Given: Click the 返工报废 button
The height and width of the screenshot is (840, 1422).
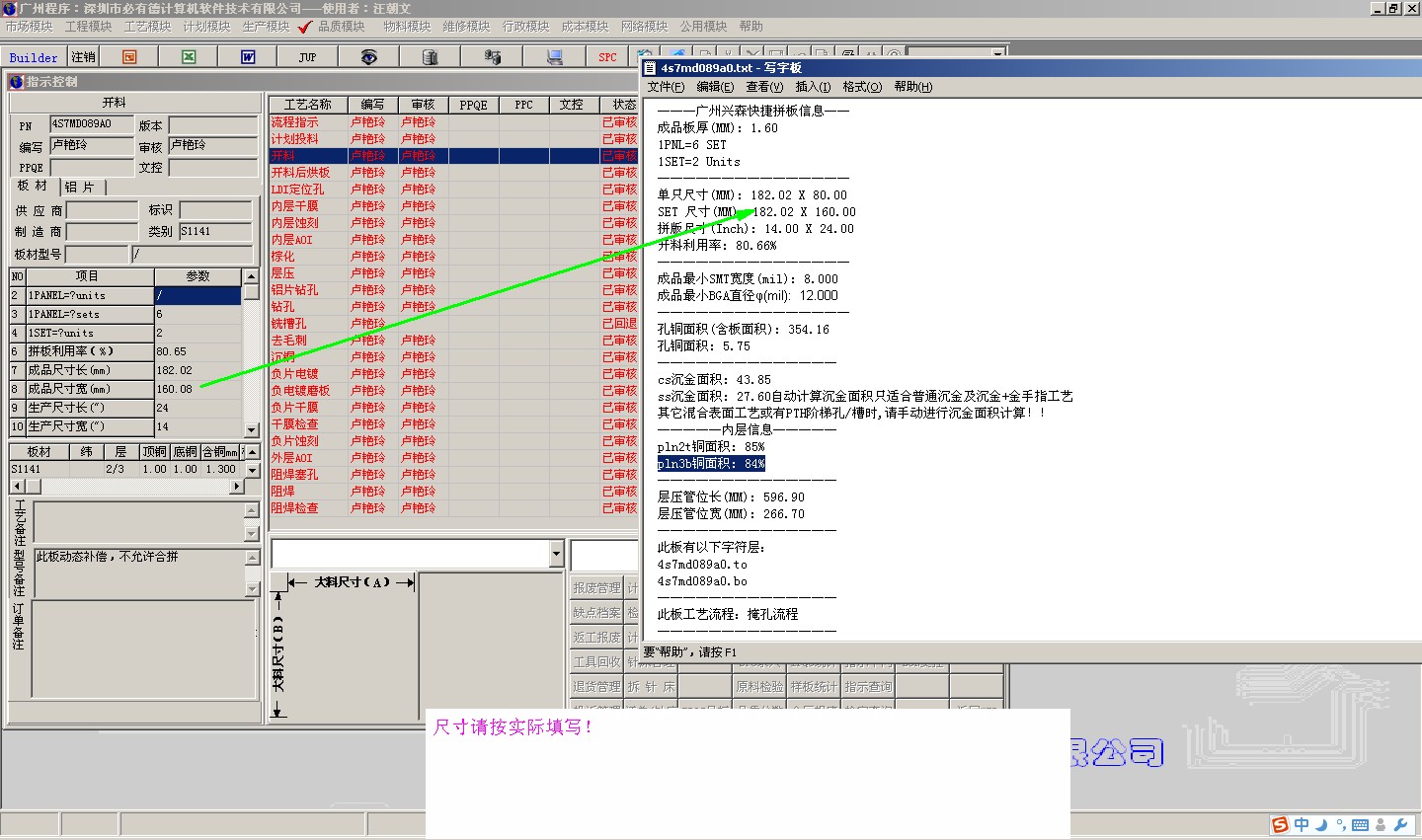Looking at the screenshot, I should coord(596,638).
